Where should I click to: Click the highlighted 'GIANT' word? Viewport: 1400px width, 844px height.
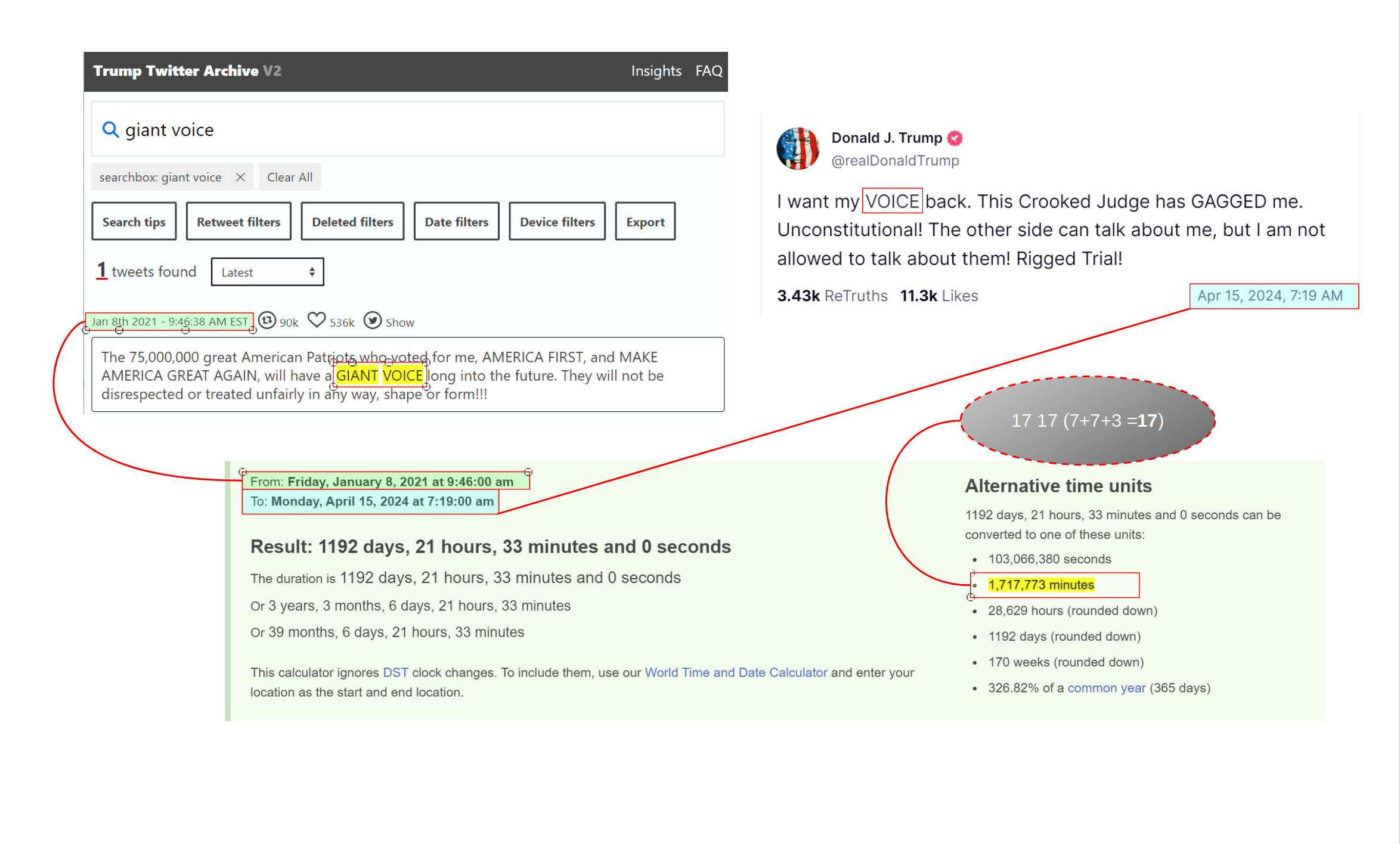click(x=357, y=376)
